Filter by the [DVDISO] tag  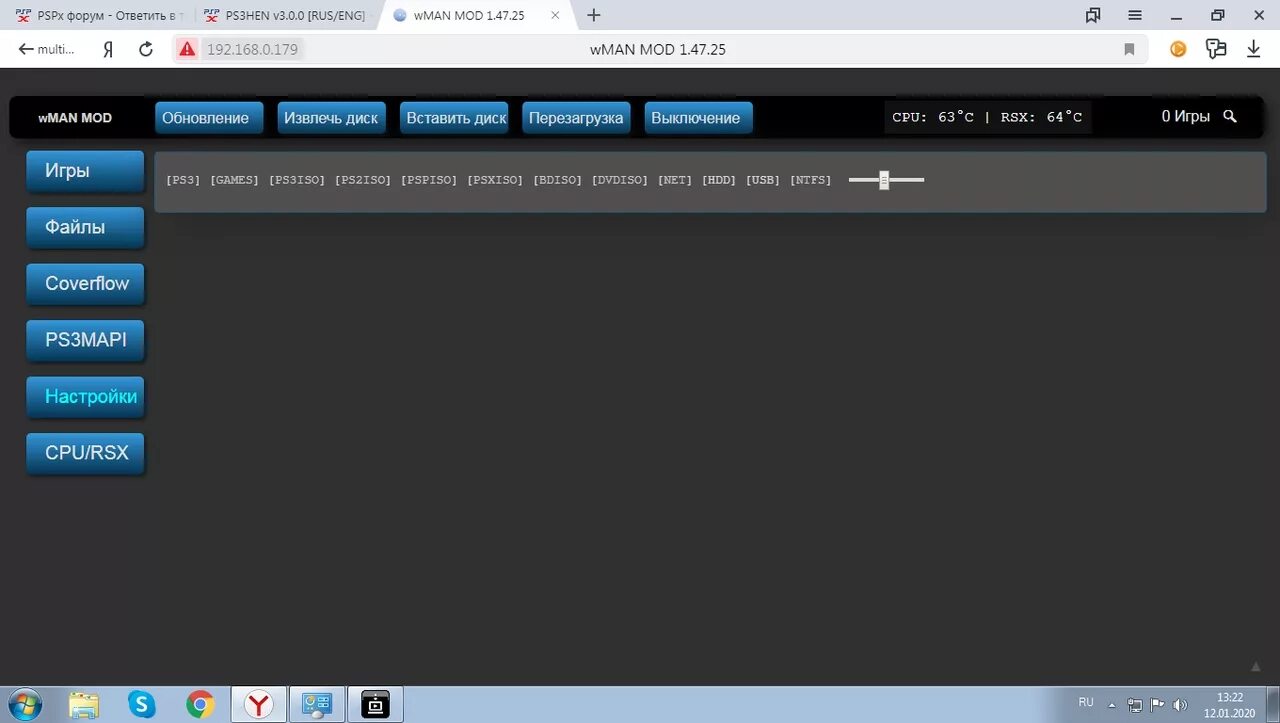click(620, 180)
